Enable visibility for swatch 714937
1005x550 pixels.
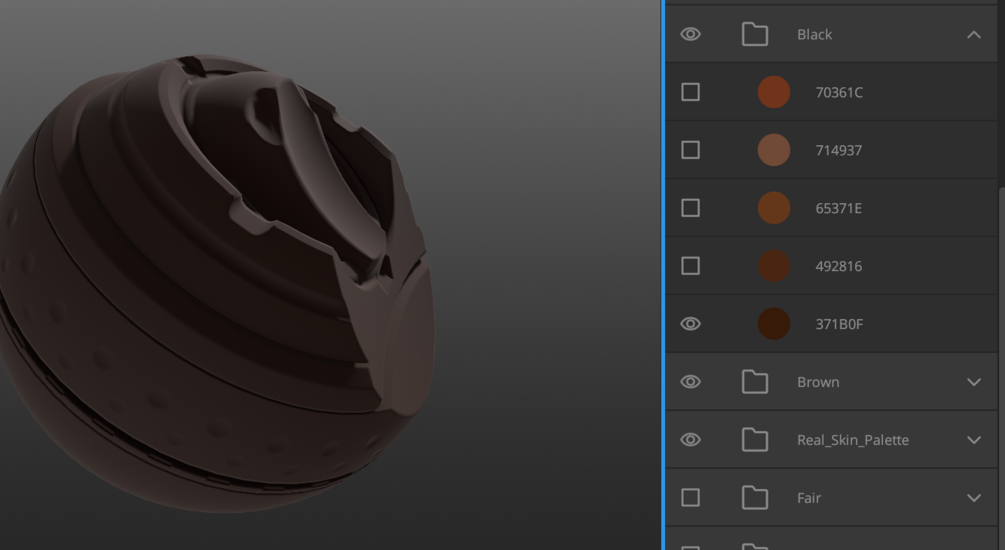click(x=690, y=150)
